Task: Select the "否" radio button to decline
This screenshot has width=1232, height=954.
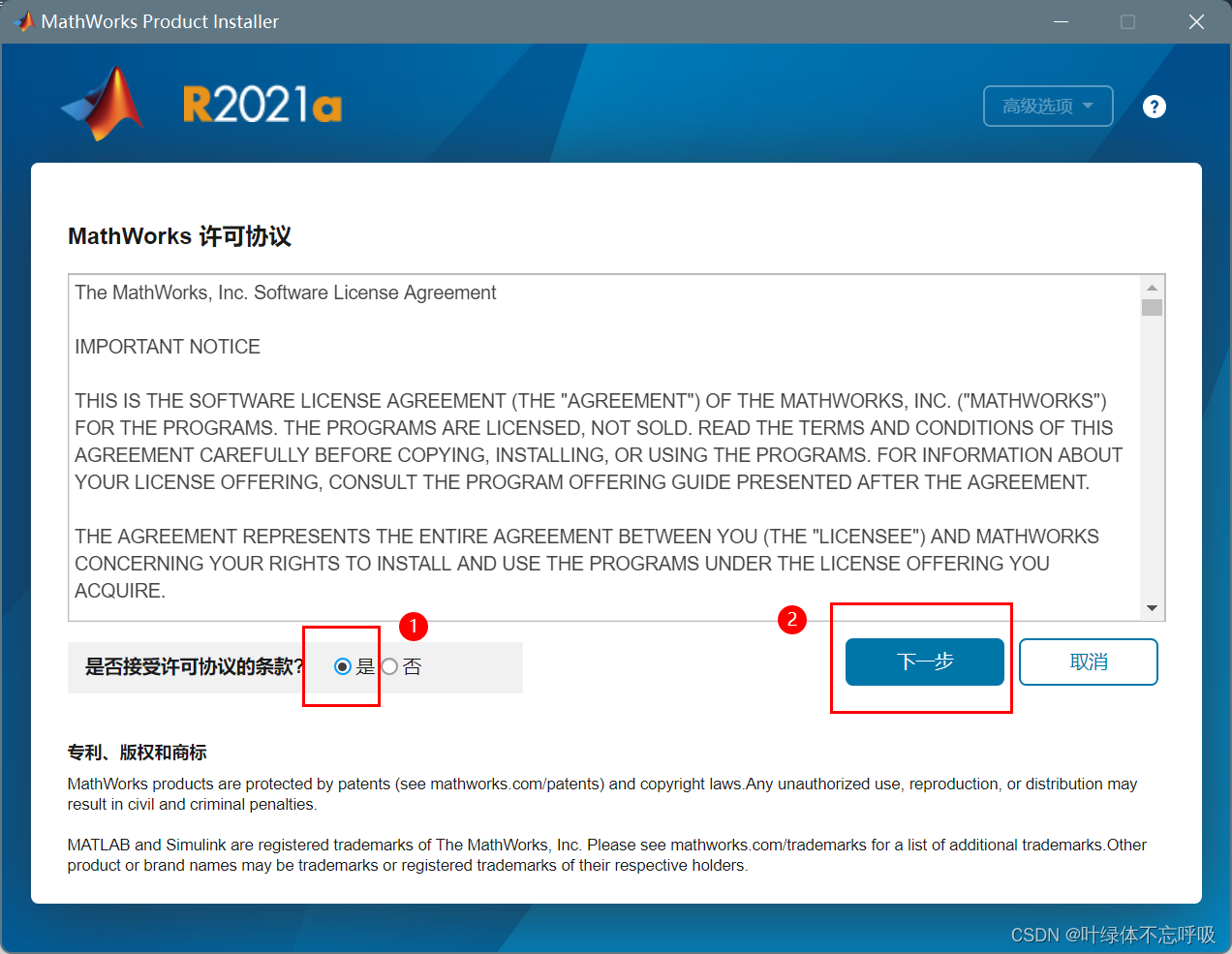Action: (389, 666)
